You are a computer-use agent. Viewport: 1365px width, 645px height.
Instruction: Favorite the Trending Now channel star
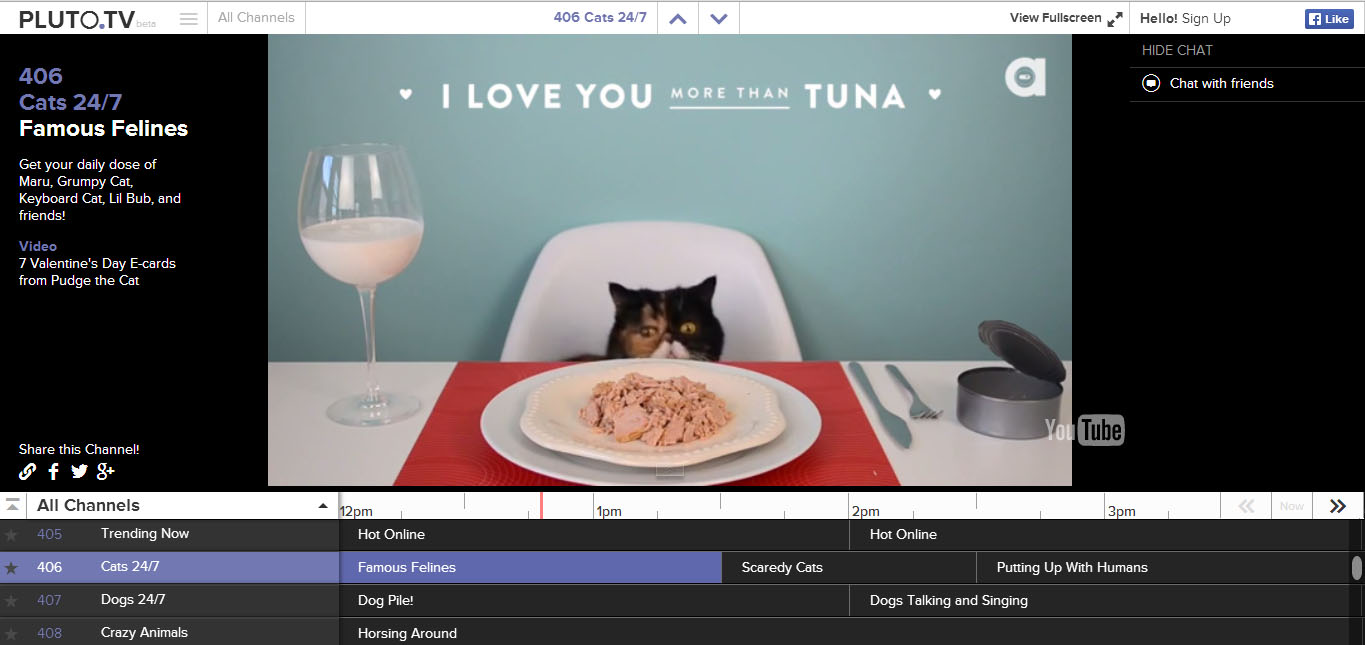[12, 535]
